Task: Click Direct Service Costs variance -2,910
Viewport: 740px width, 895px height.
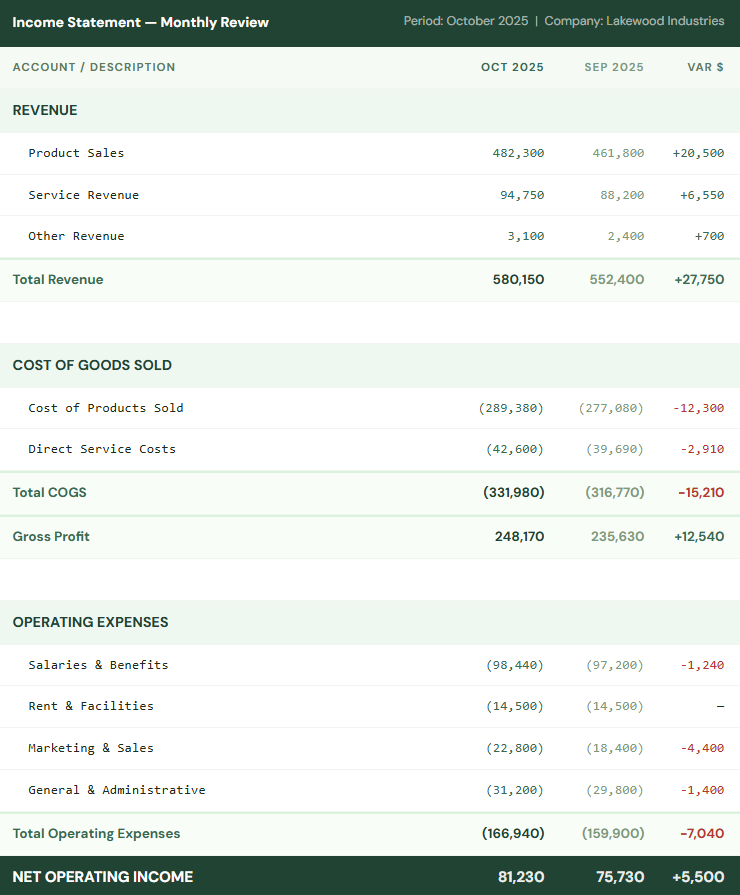Action: click(702, 449)
